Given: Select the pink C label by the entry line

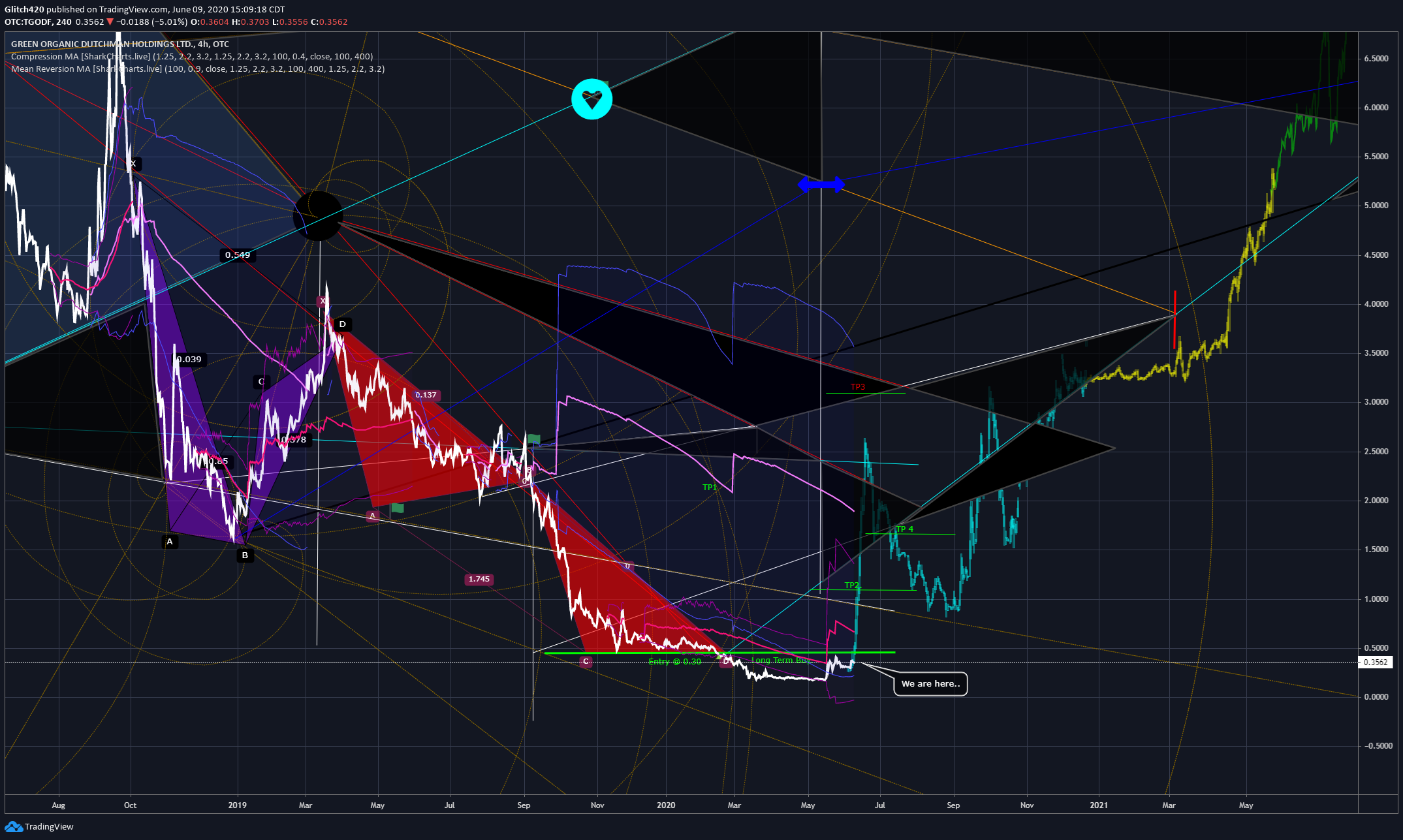Looking at the screenshot, I should tap(586, 662).
